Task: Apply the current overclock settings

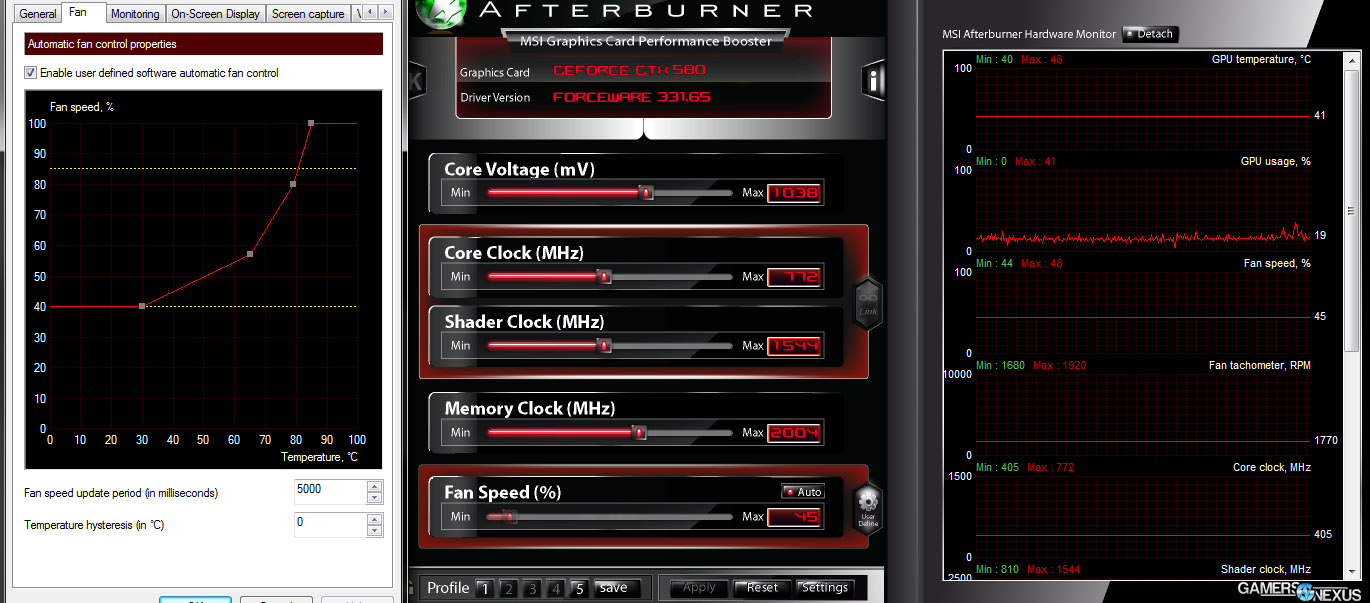Action: click(x=698, y=588)
